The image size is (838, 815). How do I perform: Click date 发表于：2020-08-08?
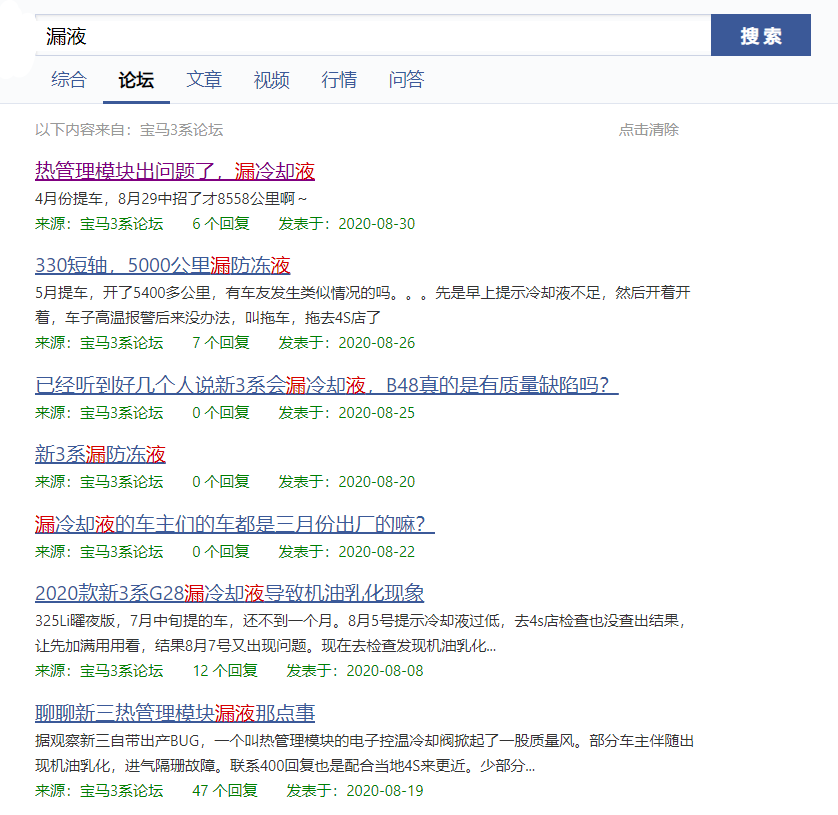click(x=355, y=671)
